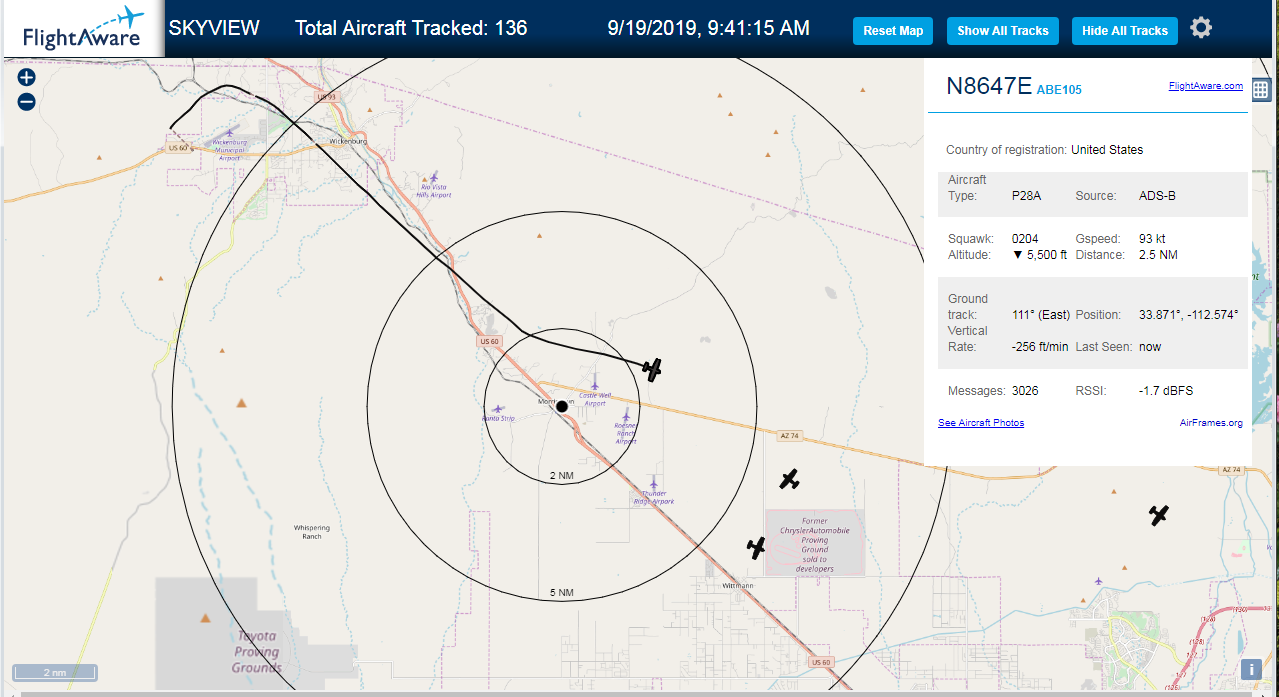This screenshot has height=697, width=1279.
Task: Click the ABE105 flight ident link
Action: coord(1059,90)
